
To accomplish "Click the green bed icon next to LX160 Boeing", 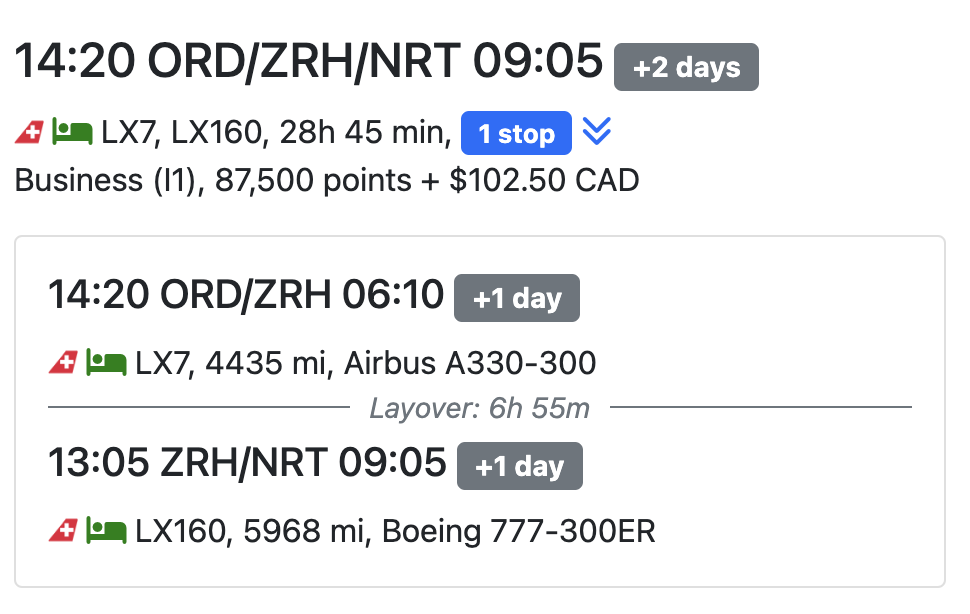I will 105,531.
